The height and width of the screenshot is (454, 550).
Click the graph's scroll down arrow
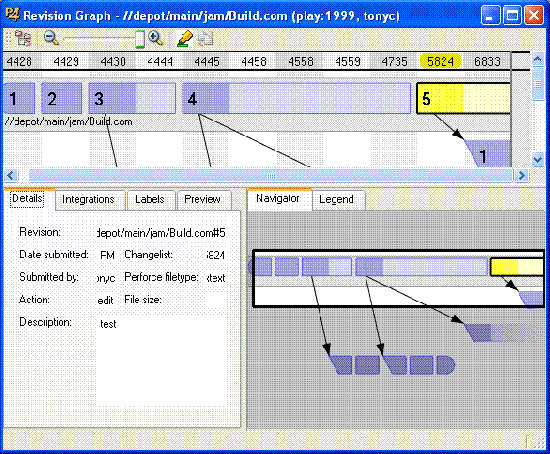point(537,159)
